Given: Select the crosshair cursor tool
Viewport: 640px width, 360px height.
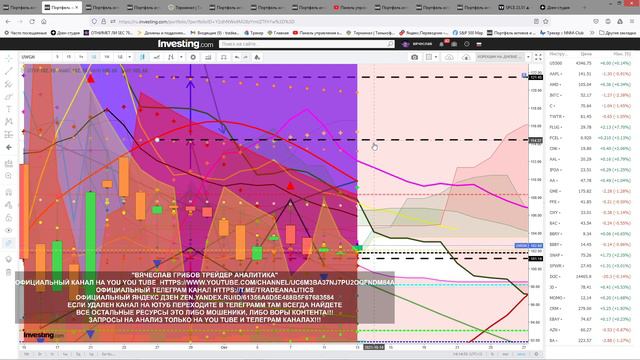Looking at the screenshot, I should point(9,59).
